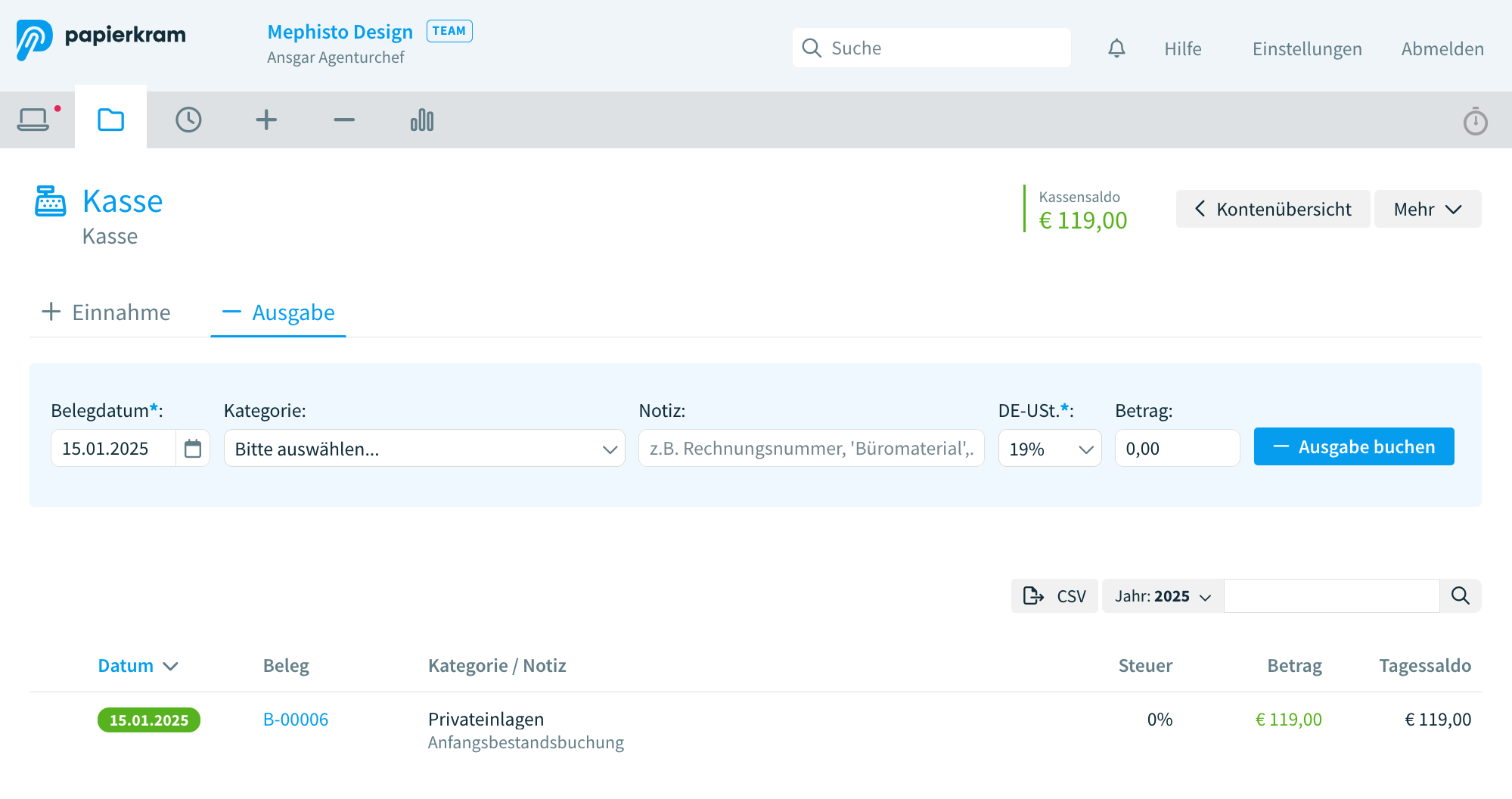Open the Mephisto Design company link

tap(340, 32)
